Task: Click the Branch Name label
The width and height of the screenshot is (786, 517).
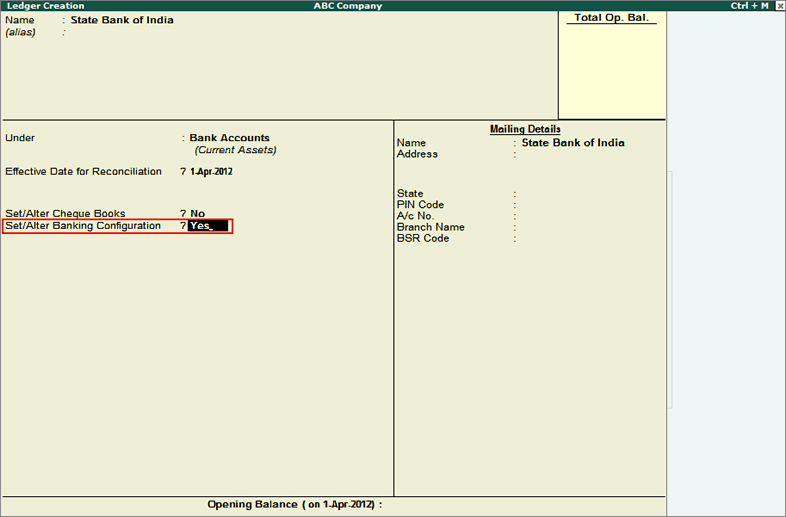Action: click(431, 227)
